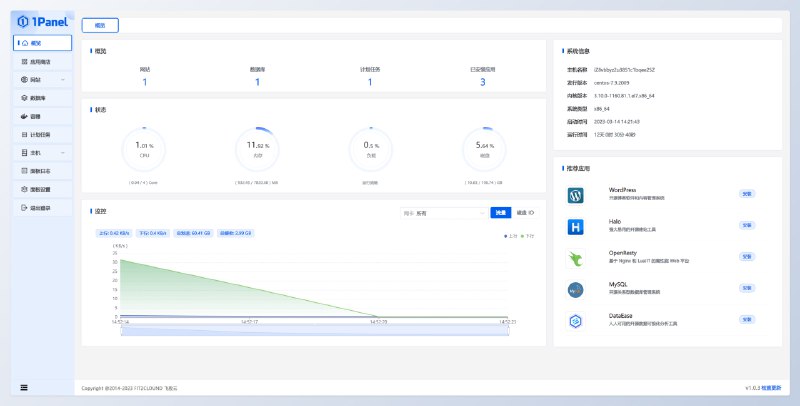Toggle the upload (上行) legend series
The image size is (800, 406).
(511, 236)
